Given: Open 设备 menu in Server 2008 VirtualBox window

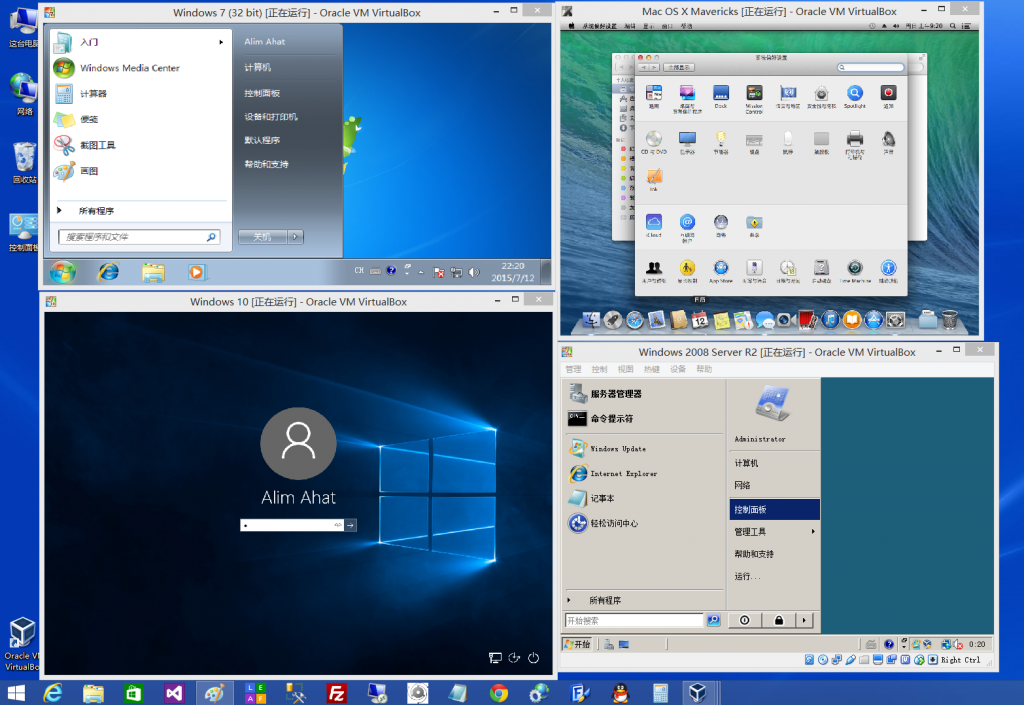Looking at the screenshot, I should tap(678, 369).
